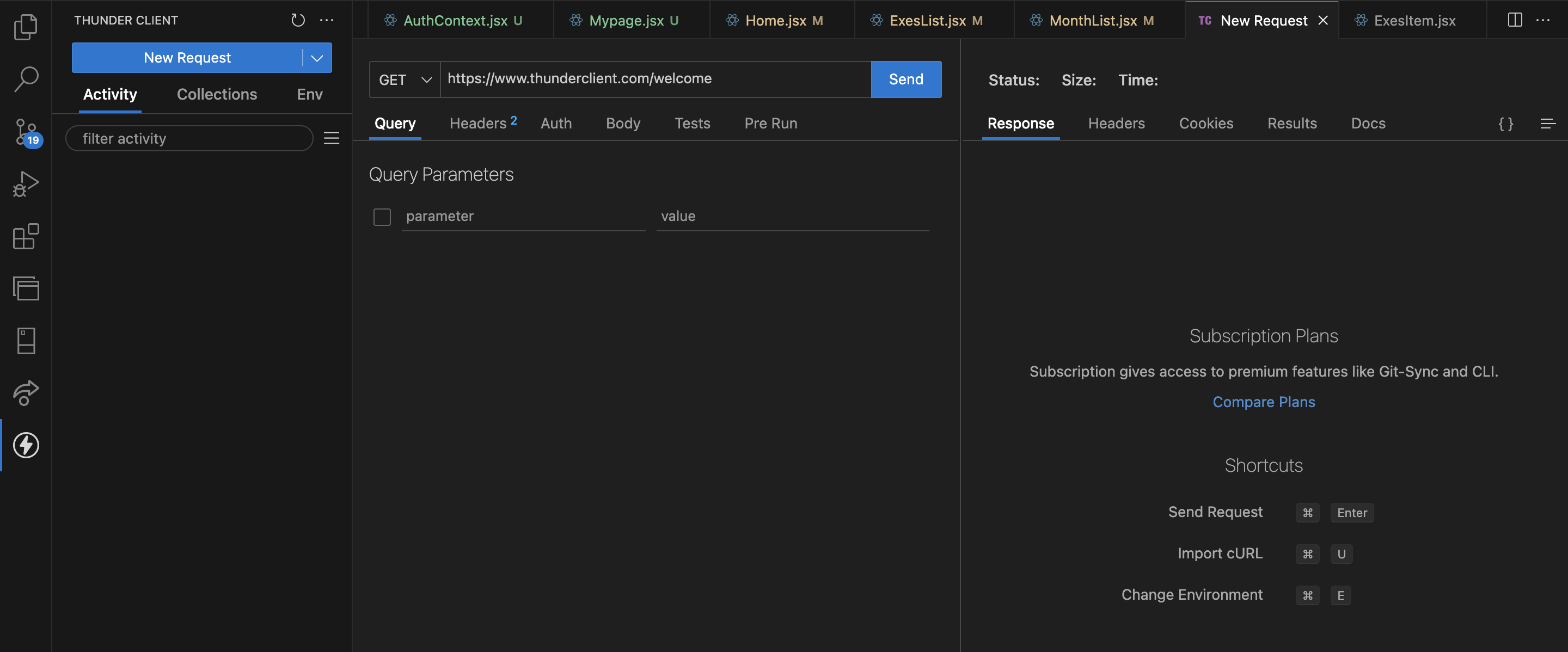The height and width of the screenshot is (652, 1568).
Task: Switch to the Collections tab
Action: pos(217,94)
